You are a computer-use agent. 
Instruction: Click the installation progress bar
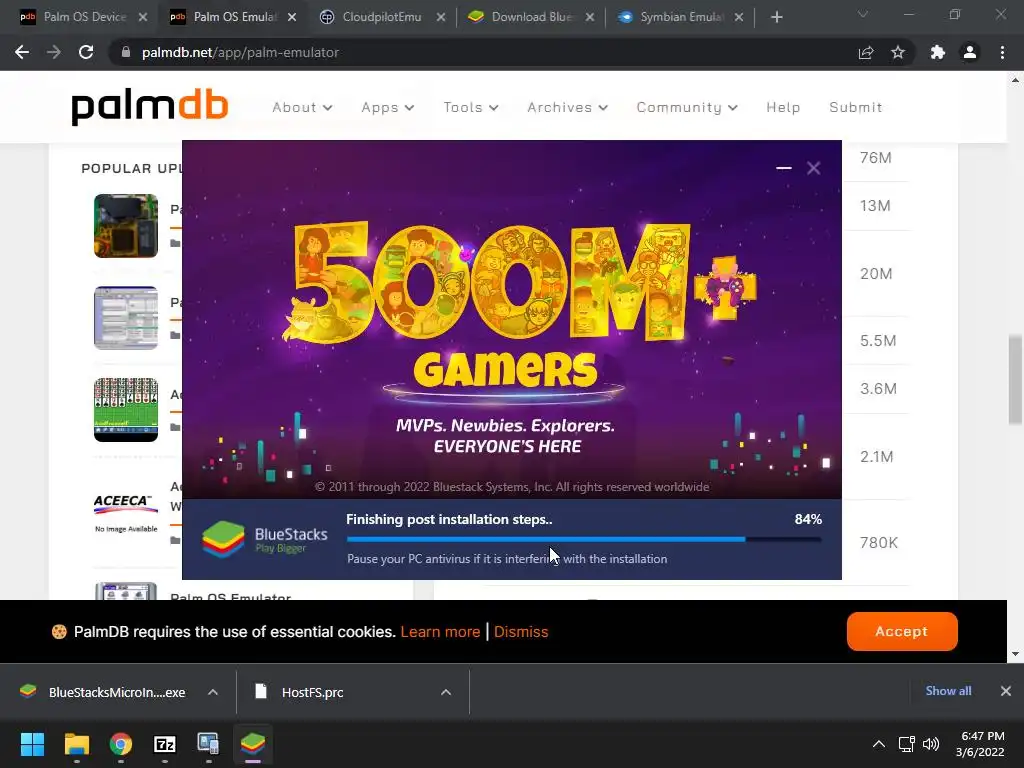tap(583, 539)
